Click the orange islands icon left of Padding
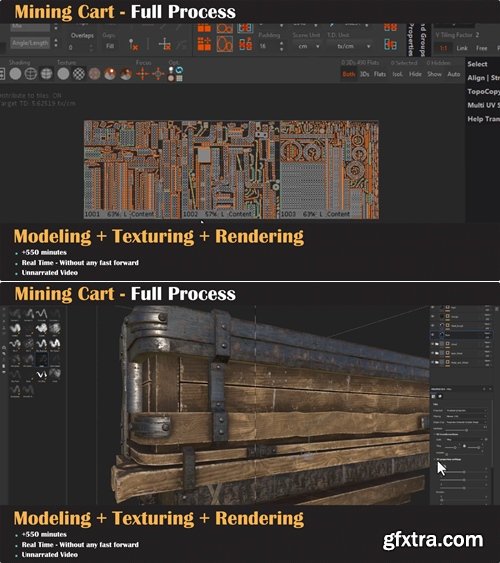The image size is (500, 563). click(246, 45)
